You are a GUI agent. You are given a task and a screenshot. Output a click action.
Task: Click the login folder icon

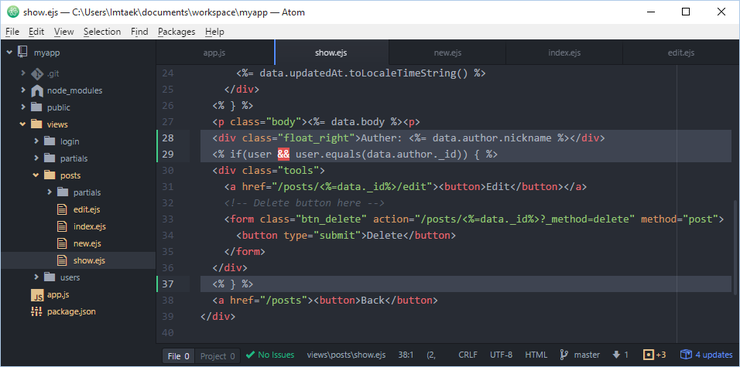point(50,142)
